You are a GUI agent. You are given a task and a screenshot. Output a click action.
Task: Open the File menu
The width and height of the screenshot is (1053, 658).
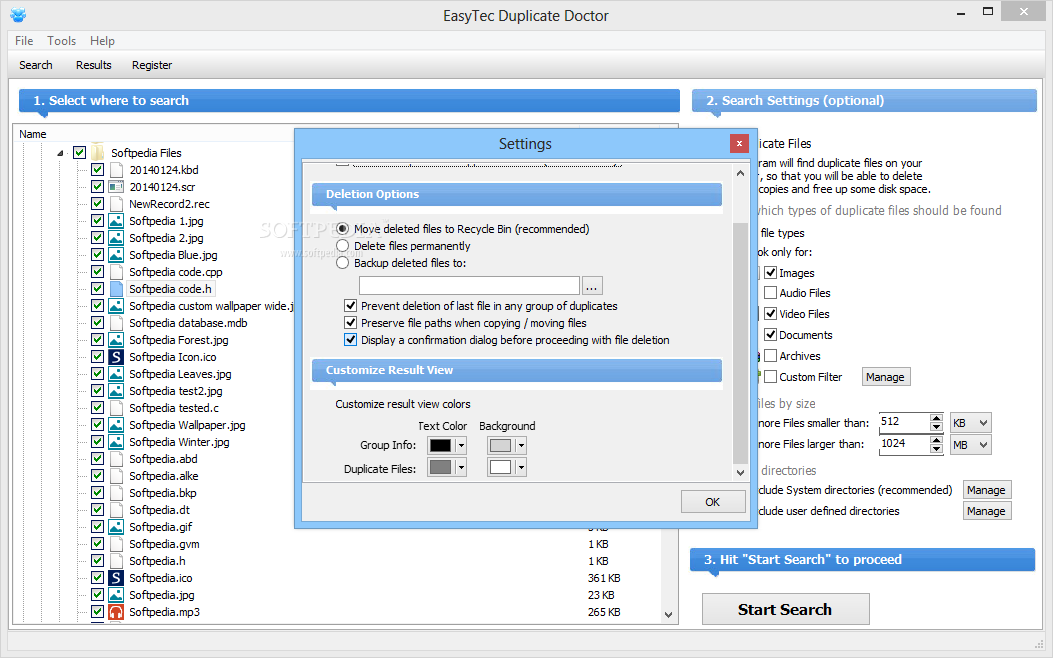pyautogui.click(x=24, y=41)
